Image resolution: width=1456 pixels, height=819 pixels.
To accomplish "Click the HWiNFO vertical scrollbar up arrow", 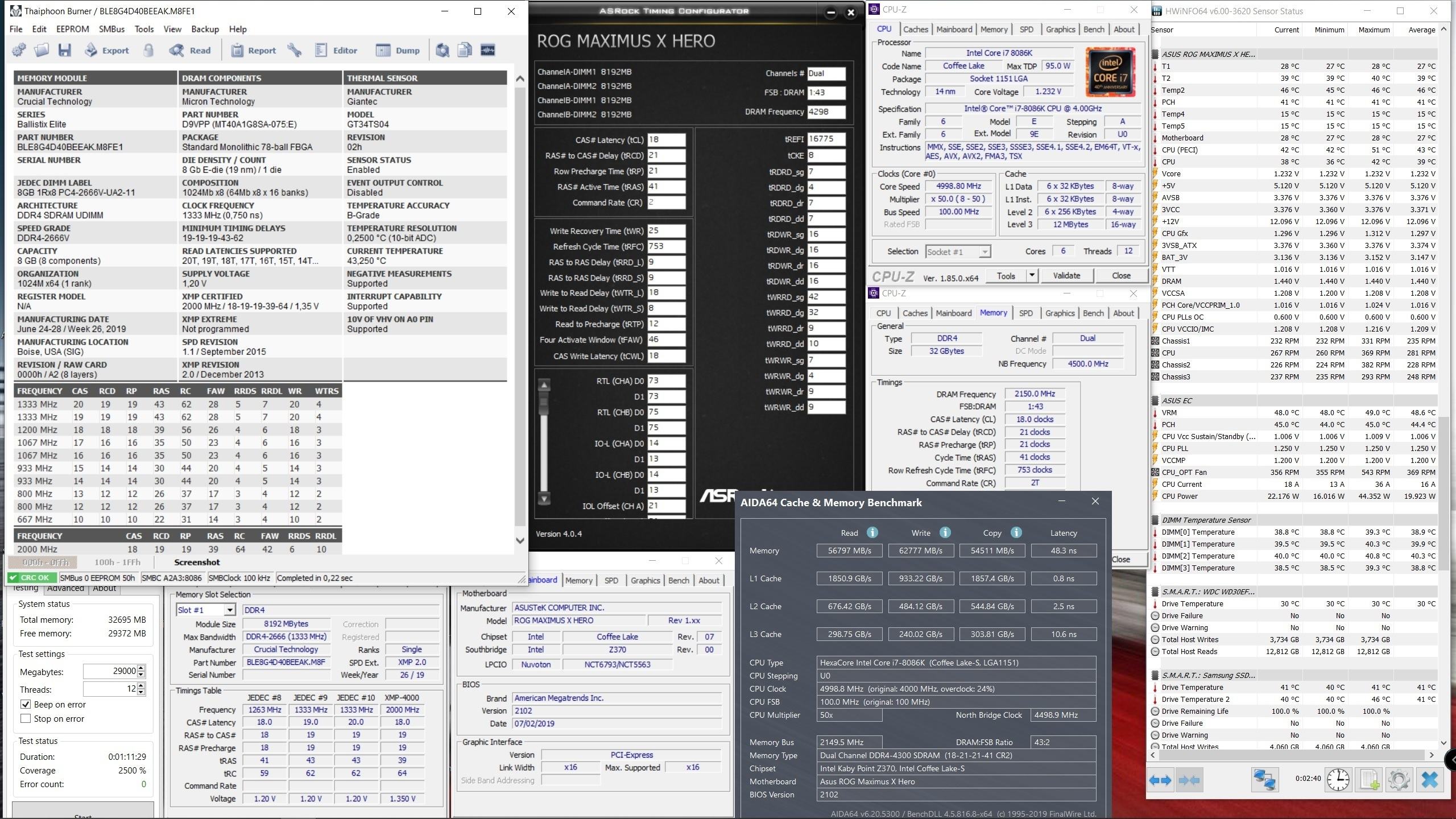I will (x=1443, y=30).
